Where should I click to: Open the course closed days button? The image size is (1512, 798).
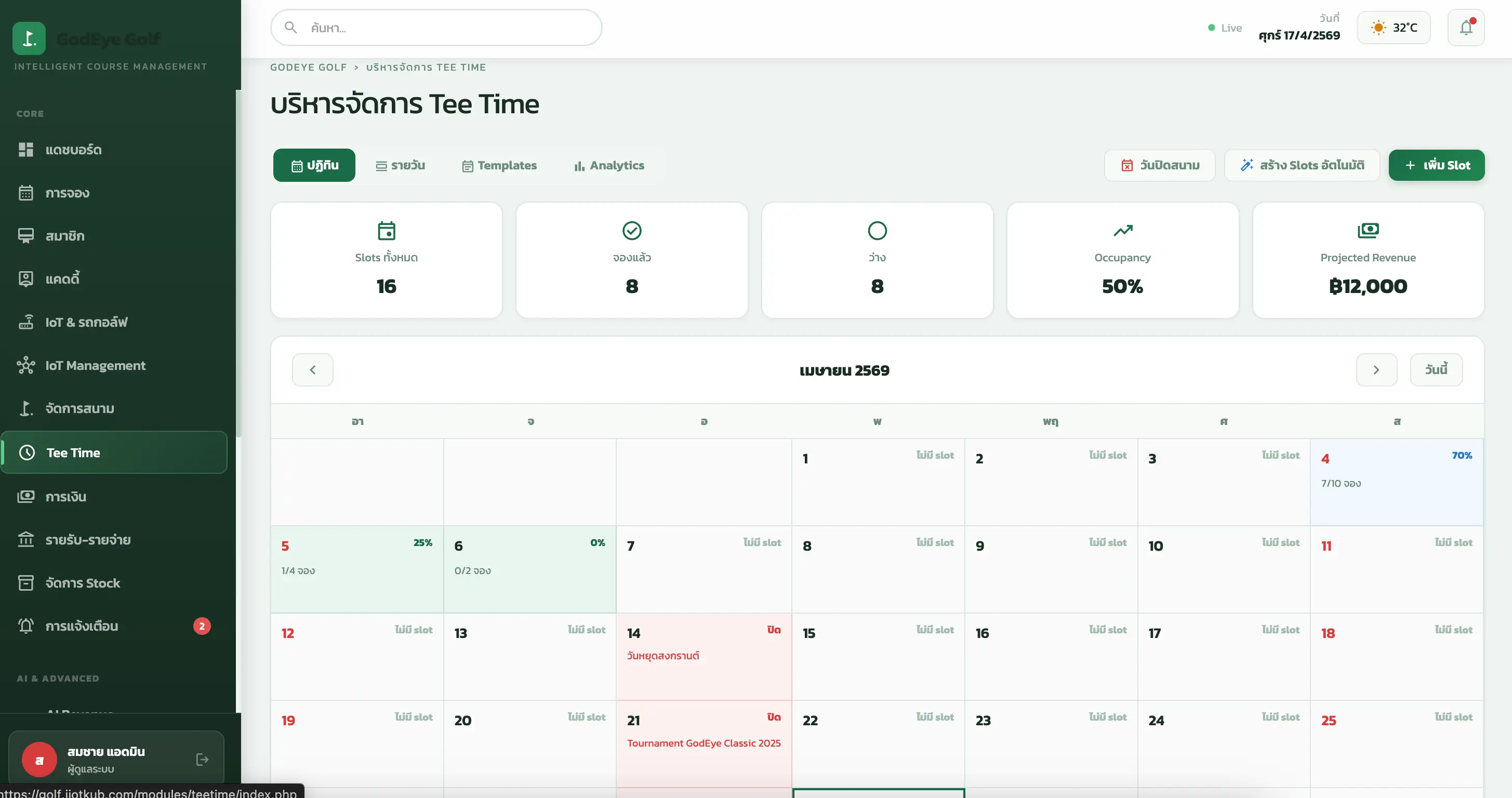[1160, 165]
